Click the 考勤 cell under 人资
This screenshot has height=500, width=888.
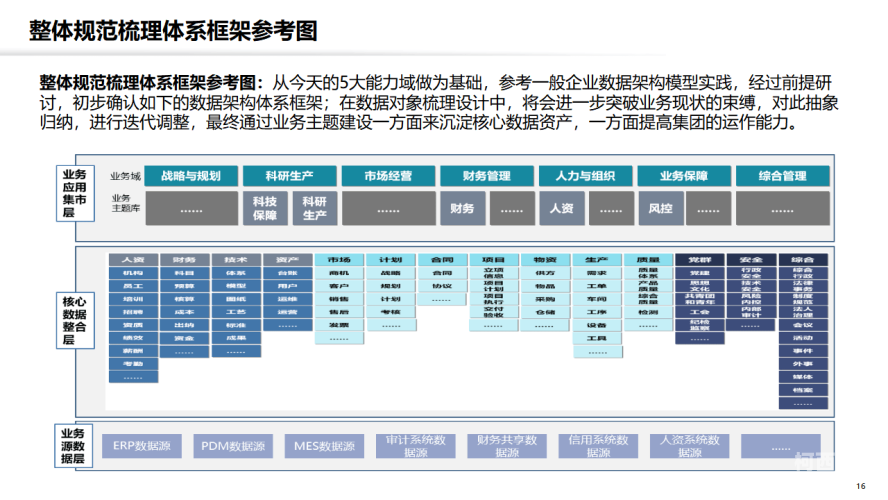point(133,364)
